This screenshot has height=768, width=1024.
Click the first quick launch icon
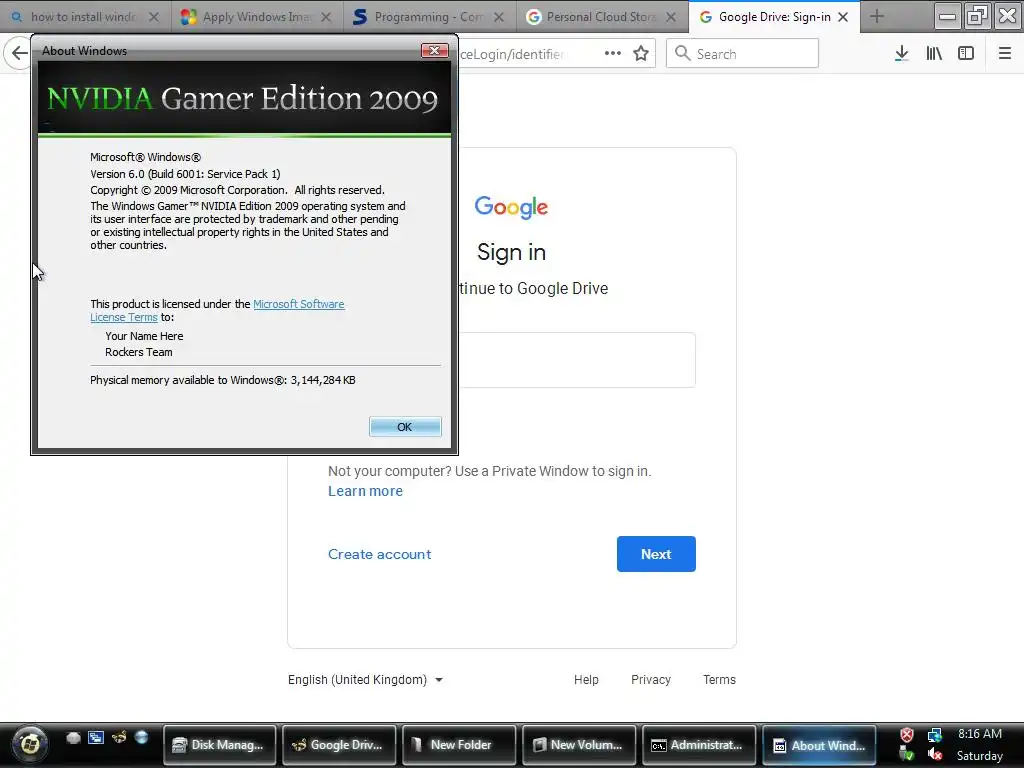73,738
